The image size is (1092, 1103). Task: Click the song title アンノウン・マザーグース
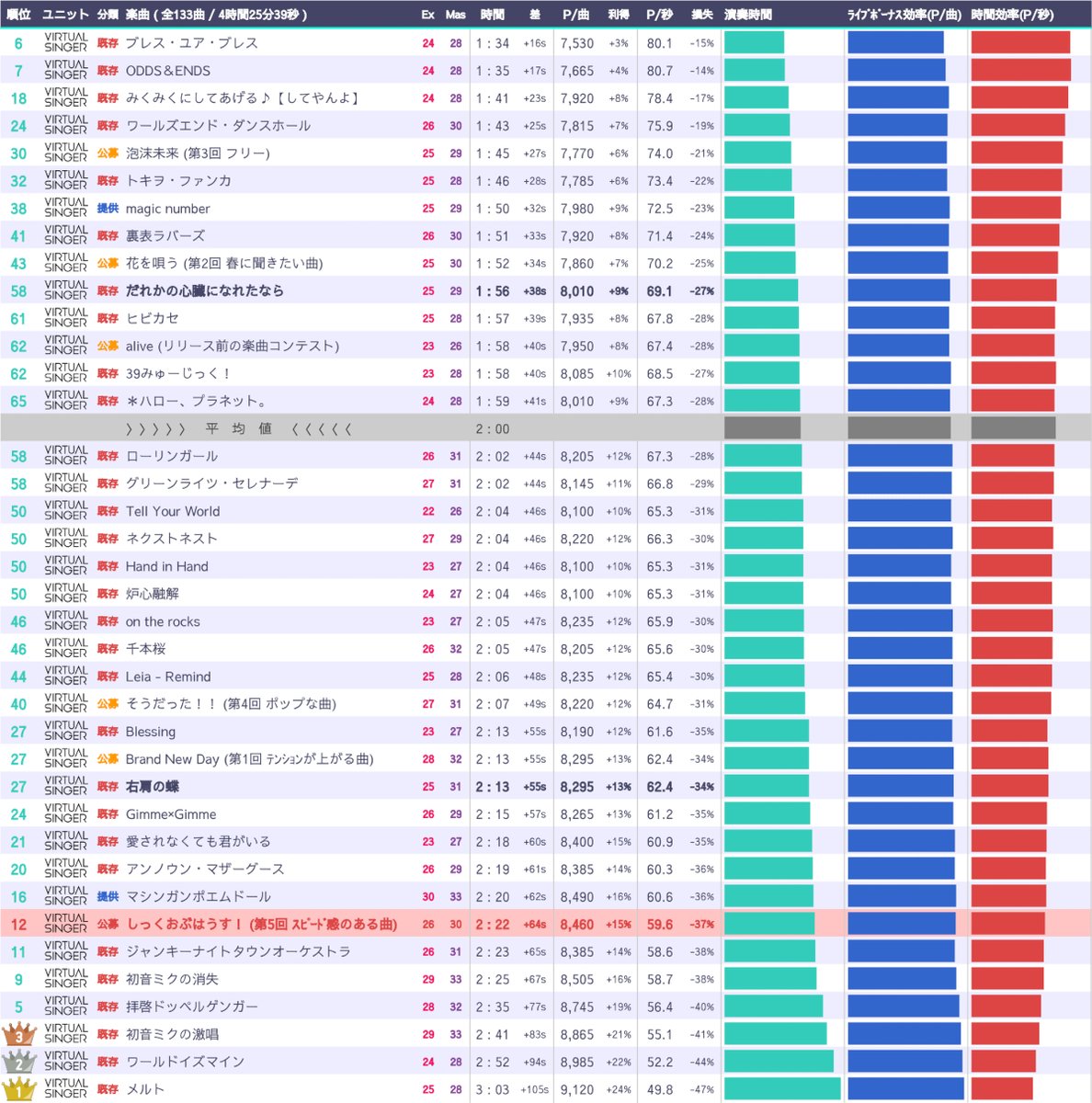click(x=206, y=870)
